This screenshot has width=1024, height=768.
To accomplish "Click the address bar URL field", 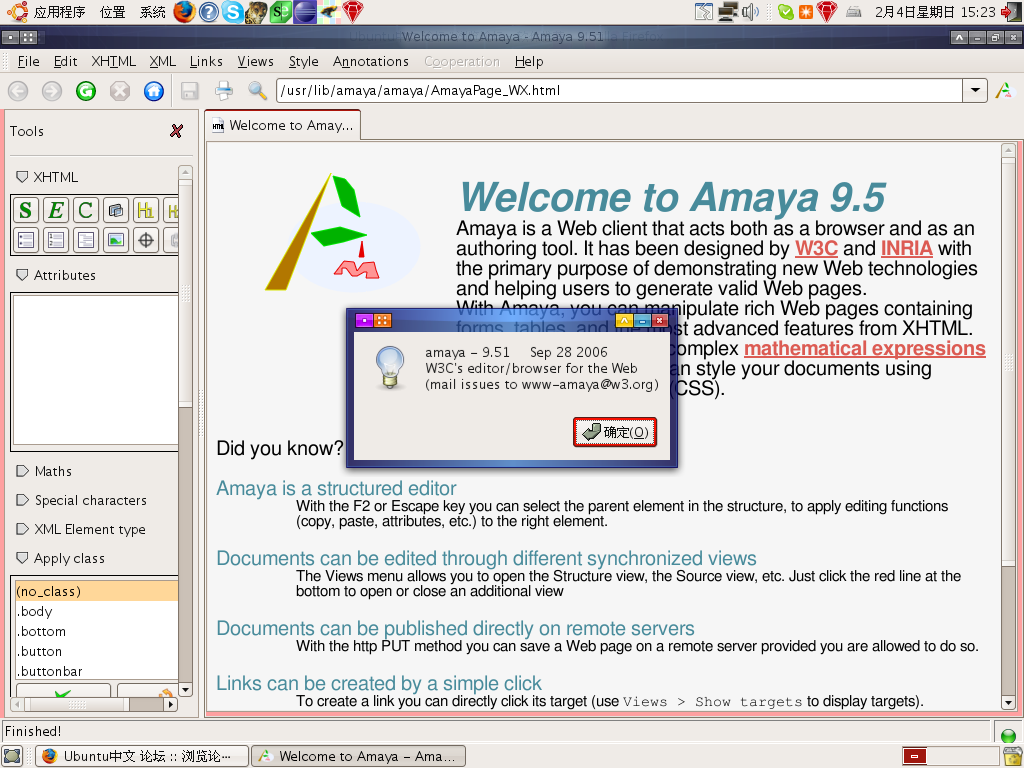I will point(619,91).
